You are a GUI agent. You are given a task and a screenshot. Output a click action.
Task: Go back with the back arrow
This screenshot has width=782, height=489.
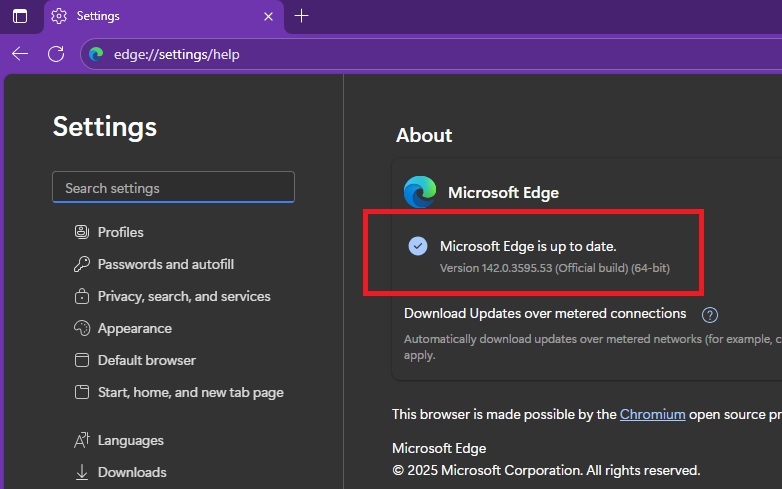point(20,54)
